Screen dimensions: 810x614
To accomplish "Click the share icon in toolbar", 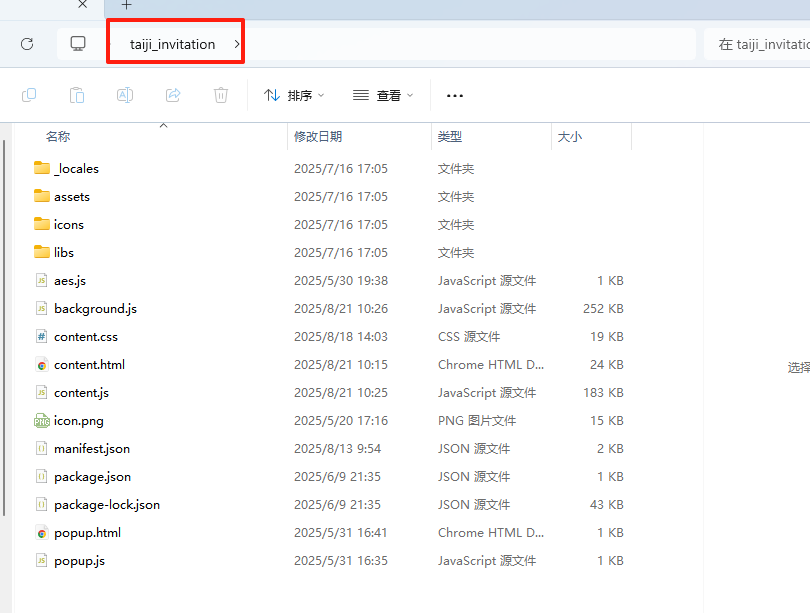I will (173, 95).
